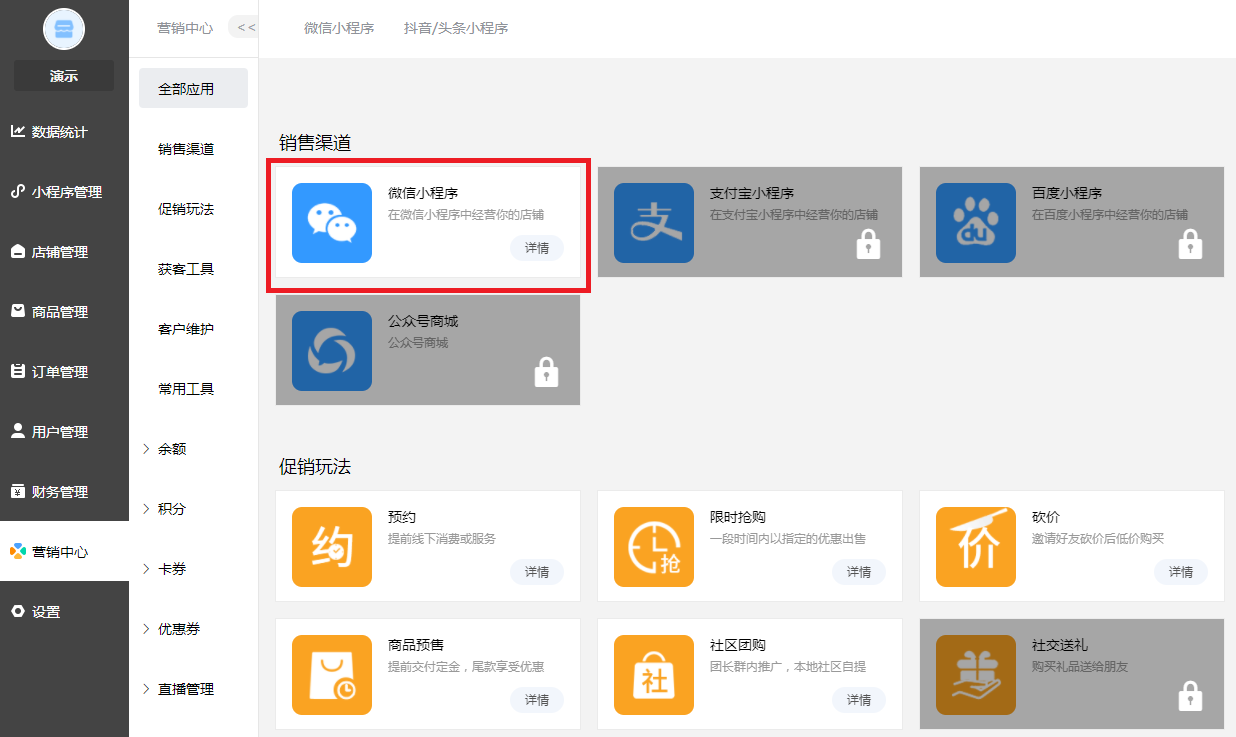Open 详情 for 砍价
The height and width of the screenshot is (737, 1236).
click(1181, 572)
